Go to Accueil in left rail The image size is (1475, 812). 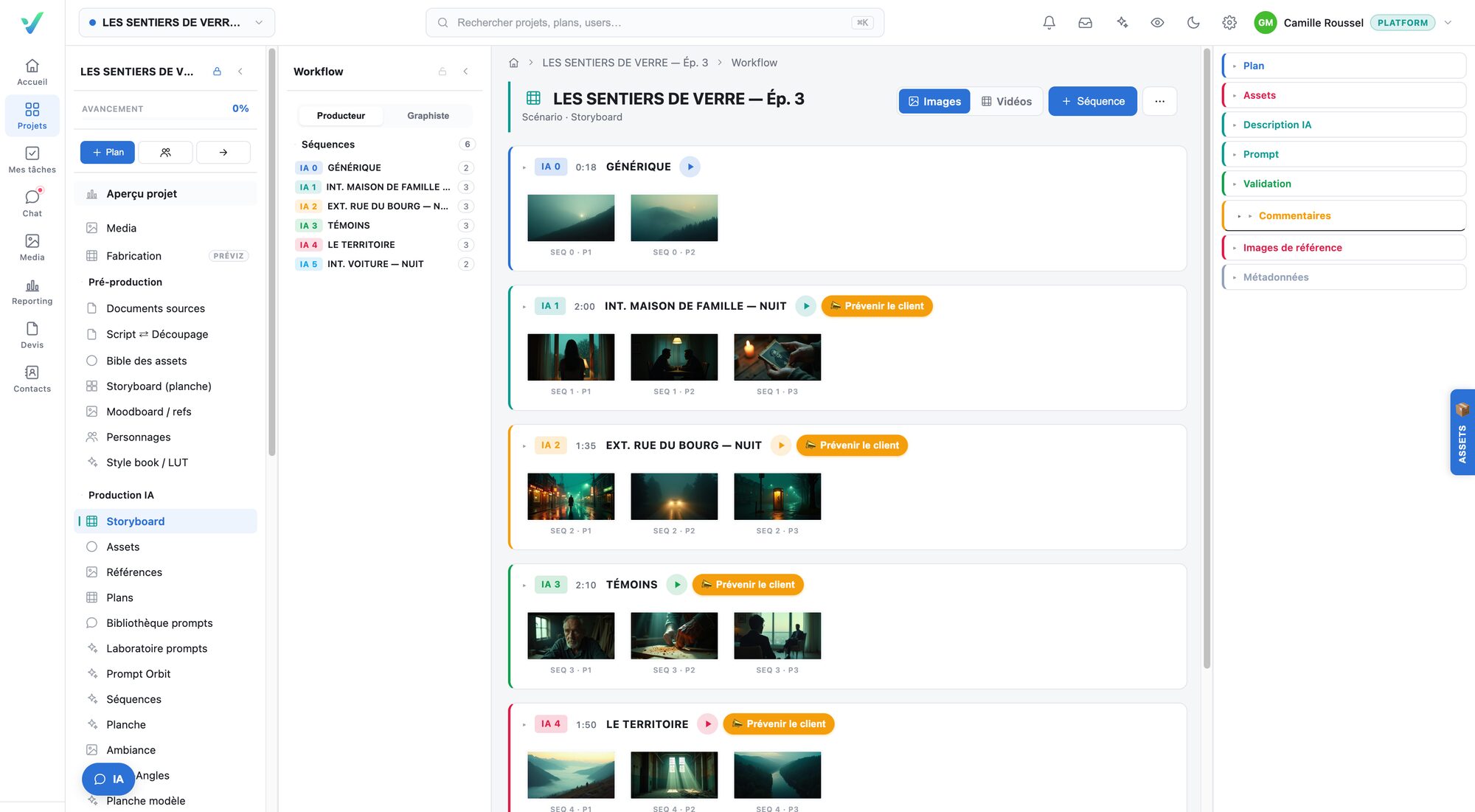tap(32, 72)
